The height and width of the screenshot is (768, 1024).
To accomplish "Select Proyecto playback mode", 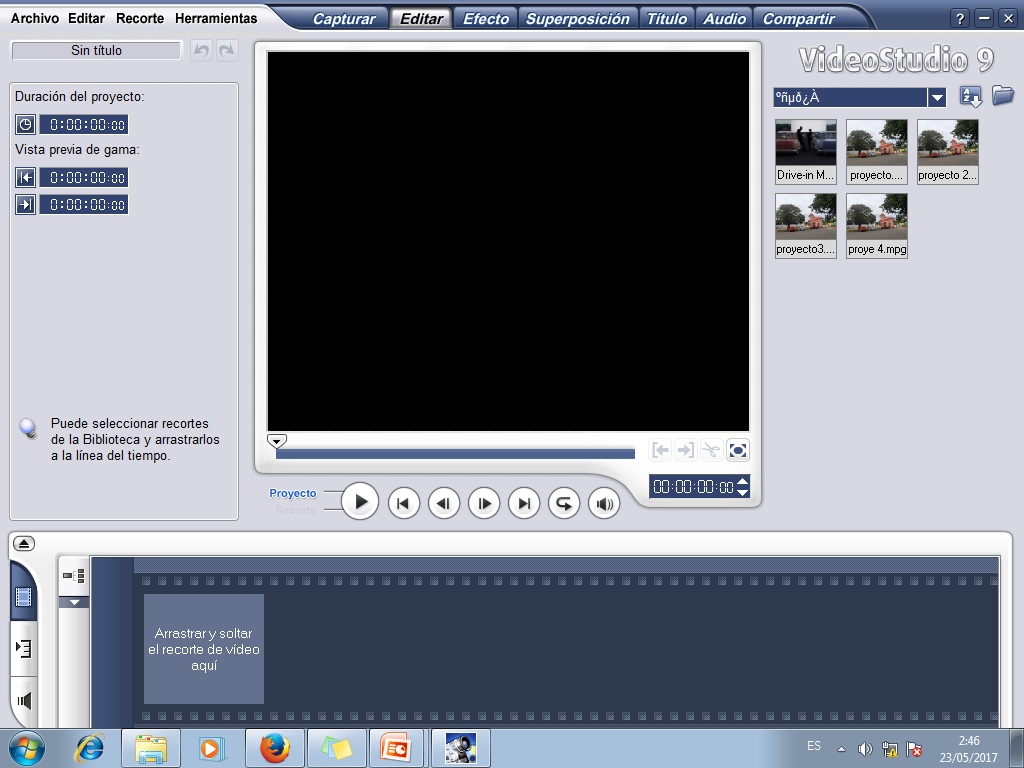I will [292, 493].
